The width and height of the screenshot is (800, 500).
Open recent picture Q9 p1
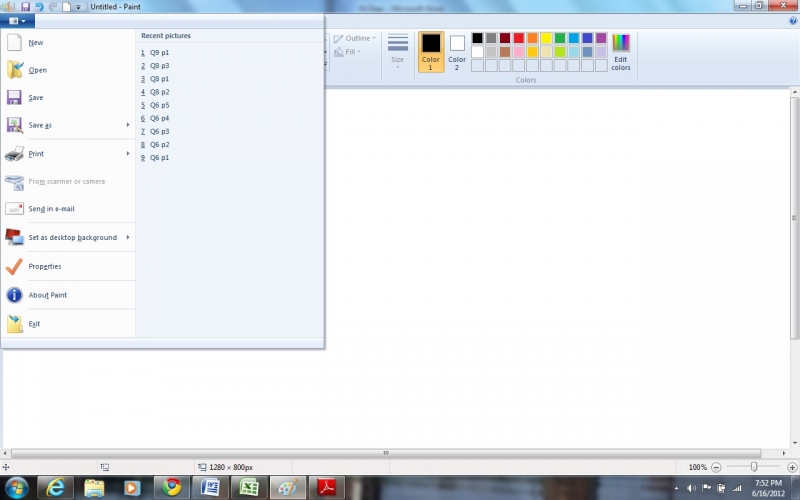click(159, 52)
